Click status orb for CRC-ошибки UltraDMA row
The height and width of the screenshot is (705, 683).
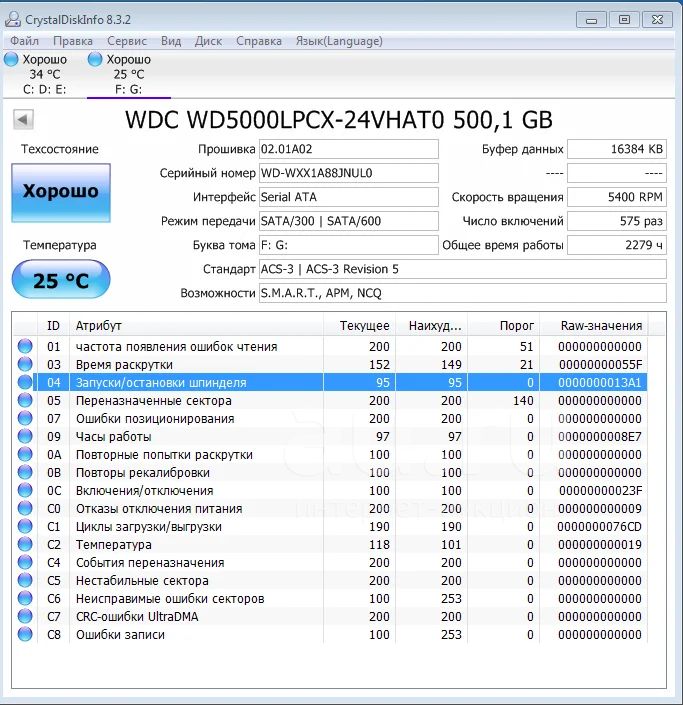(x=25, y=616)
